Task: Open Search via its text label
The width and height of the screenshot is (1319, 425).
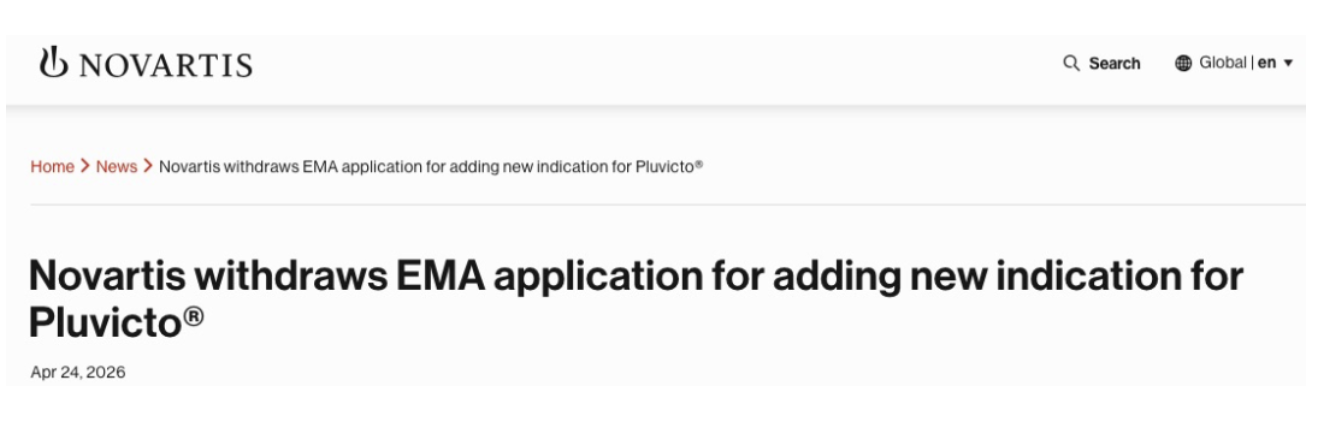Action: [1114, 64]
